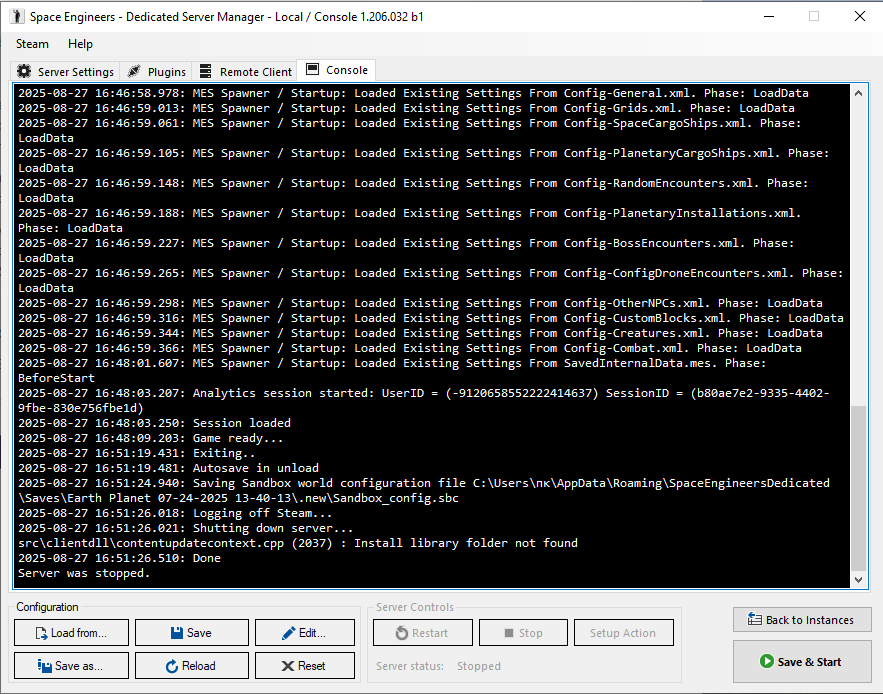Click the 'Install library folder not found' line
Viewport: 883px width, 694px height.
tap(298, 543)
